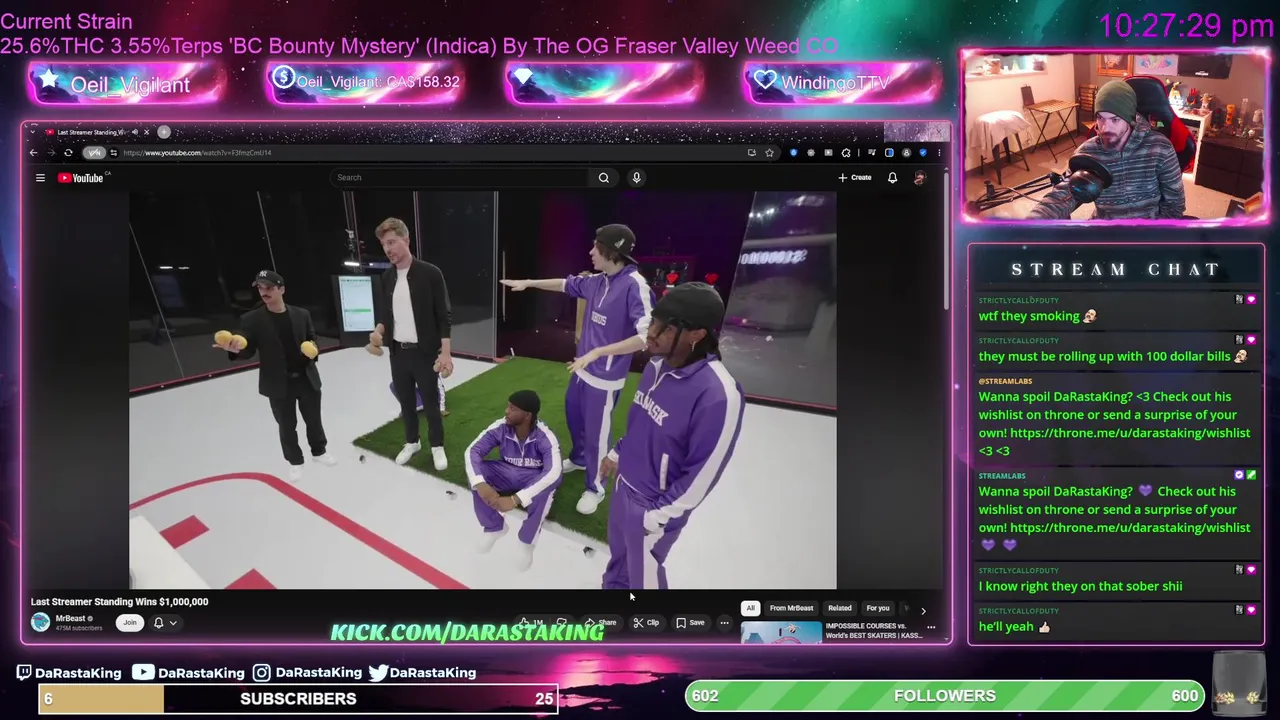Open the YouTube hamburger guide menu
1280x720 pixels.
(x=40, y=178)
